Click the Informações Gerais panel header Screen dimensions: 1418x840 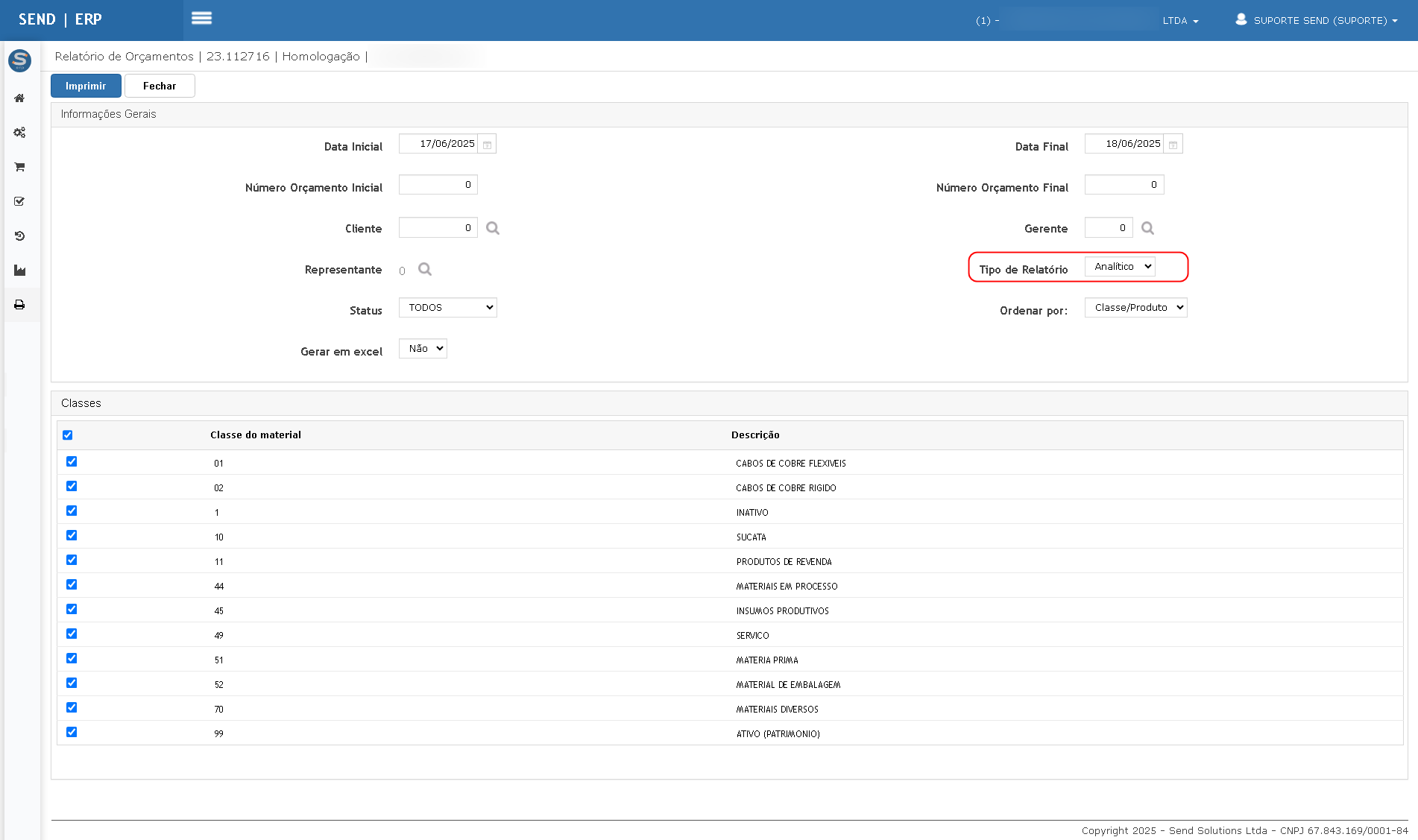coord(729,115)
